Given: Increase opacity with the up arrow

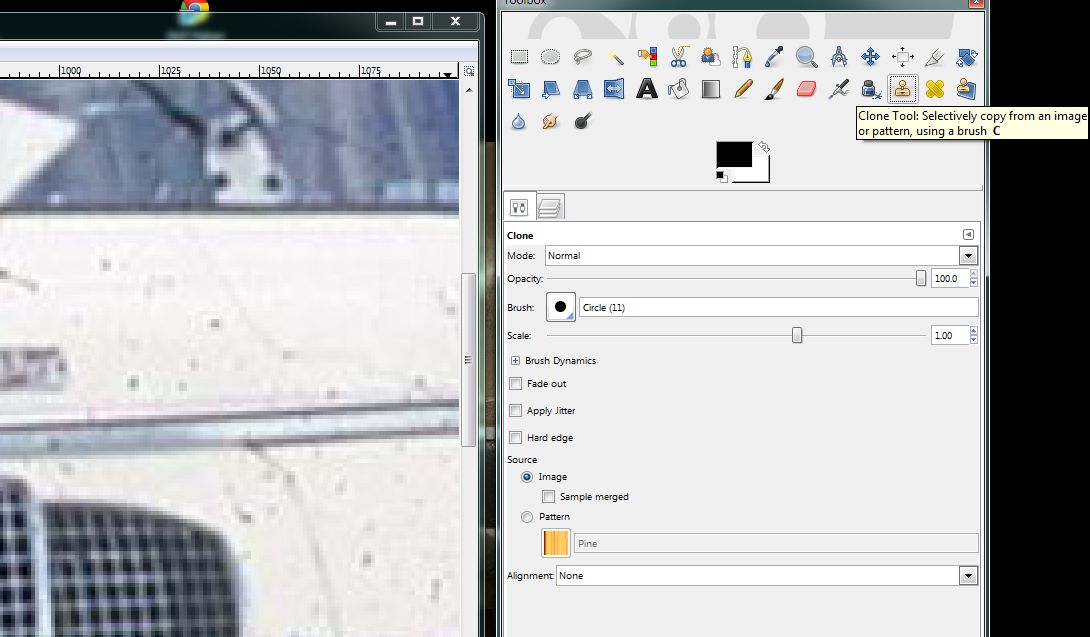Looking at the screenshot, I should pos(973,274).
